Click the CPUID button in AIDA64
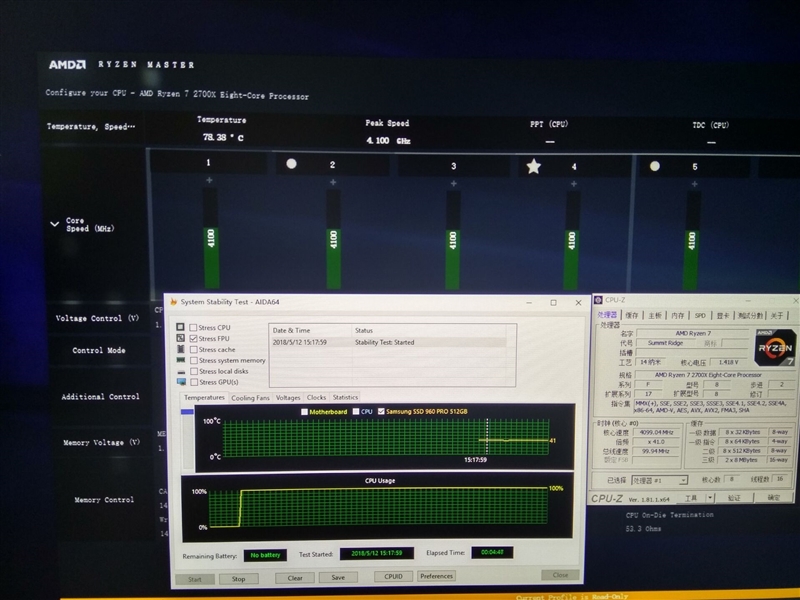Screen dimensions: 800x600 click(393, 577)
